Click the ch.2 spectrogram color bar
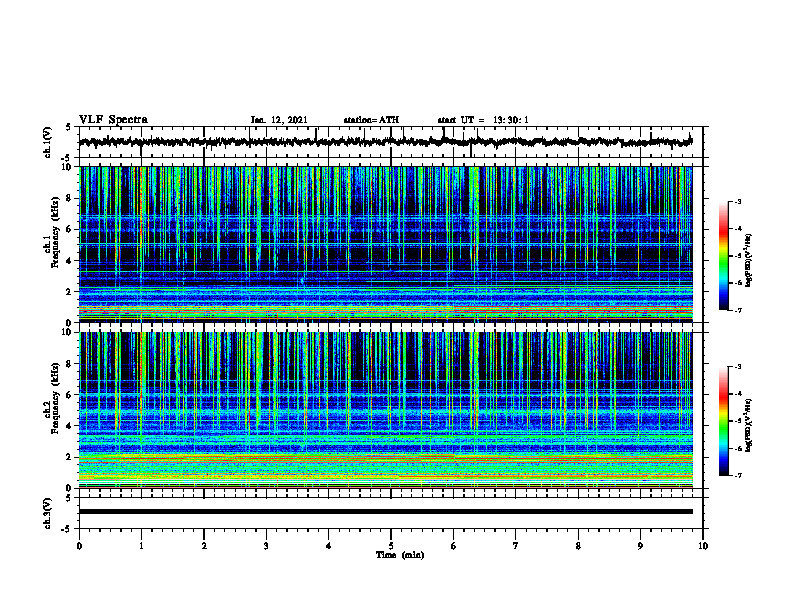792x612 pixels. [723, 421]
